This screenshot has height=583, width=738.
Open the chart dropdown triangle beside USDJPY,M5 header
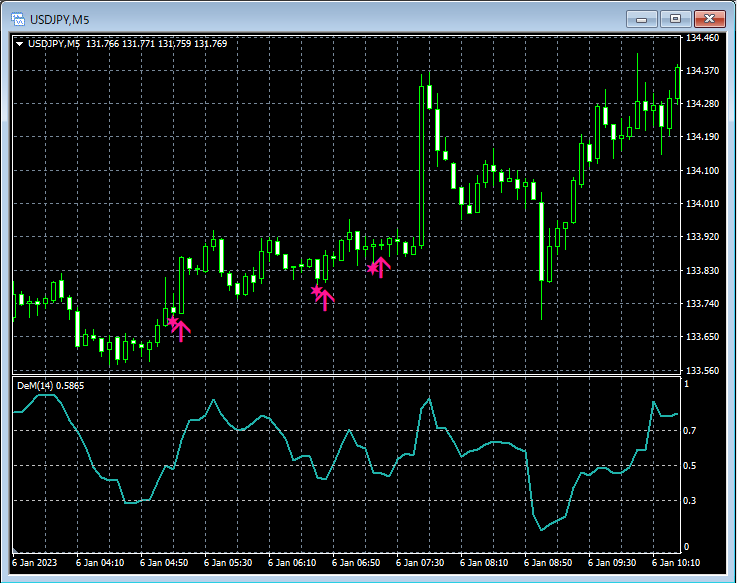[20, 44]
